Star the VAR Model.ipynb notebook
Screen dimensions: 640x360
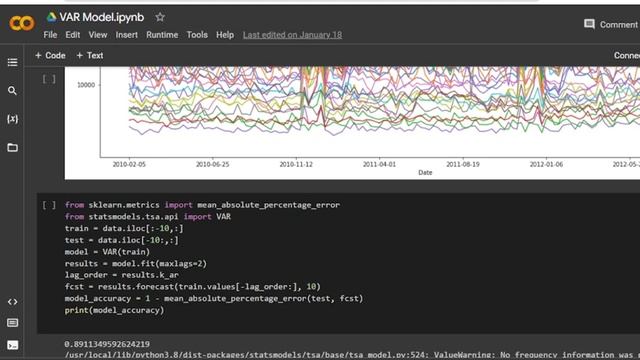[160, 17]
